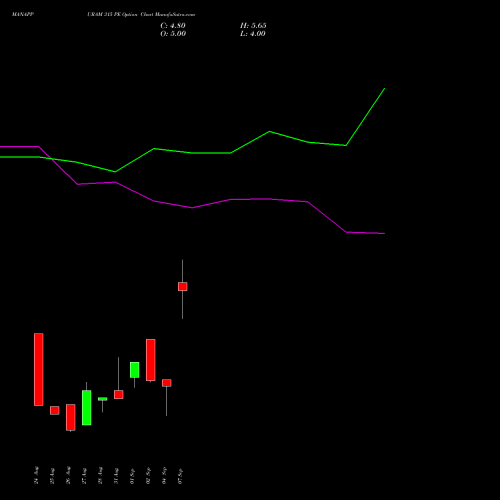This screenshot has height=500, width=500.
Task: Click the green indicator line's rising end
Action: pyautogui.click(x=366, y=117)
